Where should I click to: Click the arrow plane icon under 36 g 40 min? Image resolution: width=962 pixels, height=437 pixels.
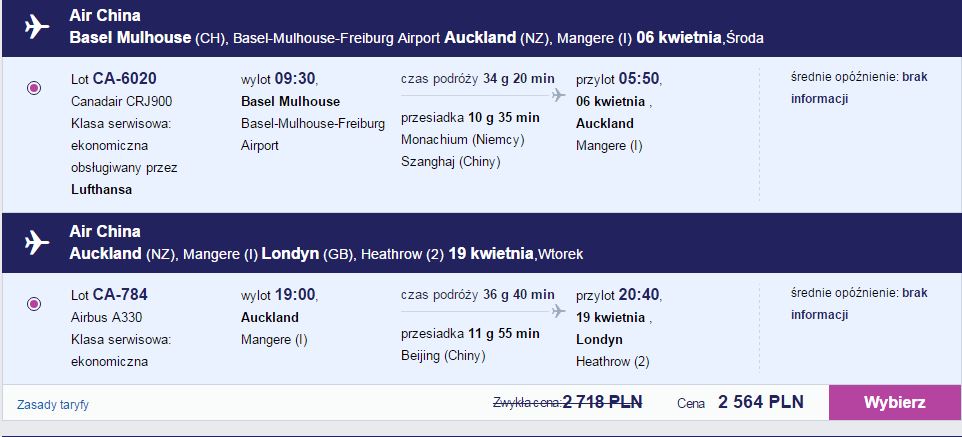pos(558,311)
